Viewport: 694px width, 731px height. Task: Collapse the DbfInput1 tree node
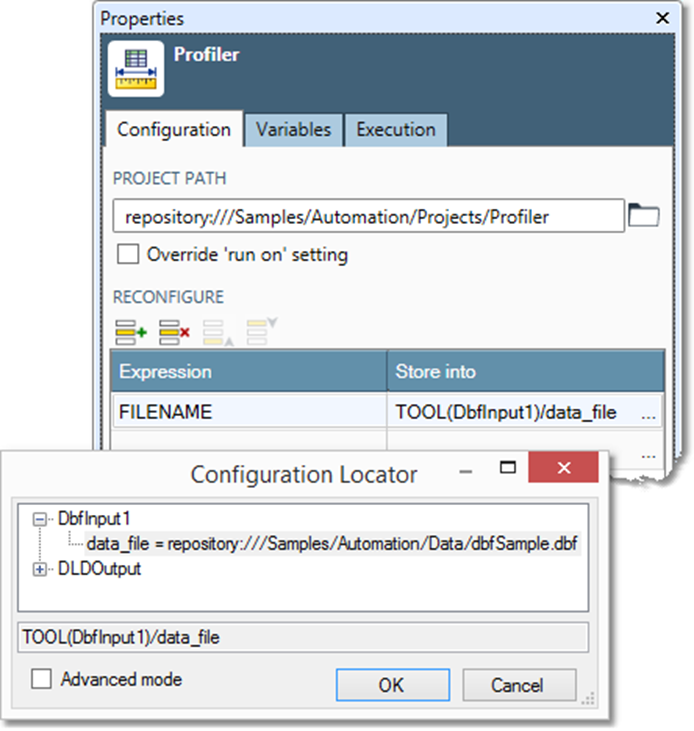point(41,519)
